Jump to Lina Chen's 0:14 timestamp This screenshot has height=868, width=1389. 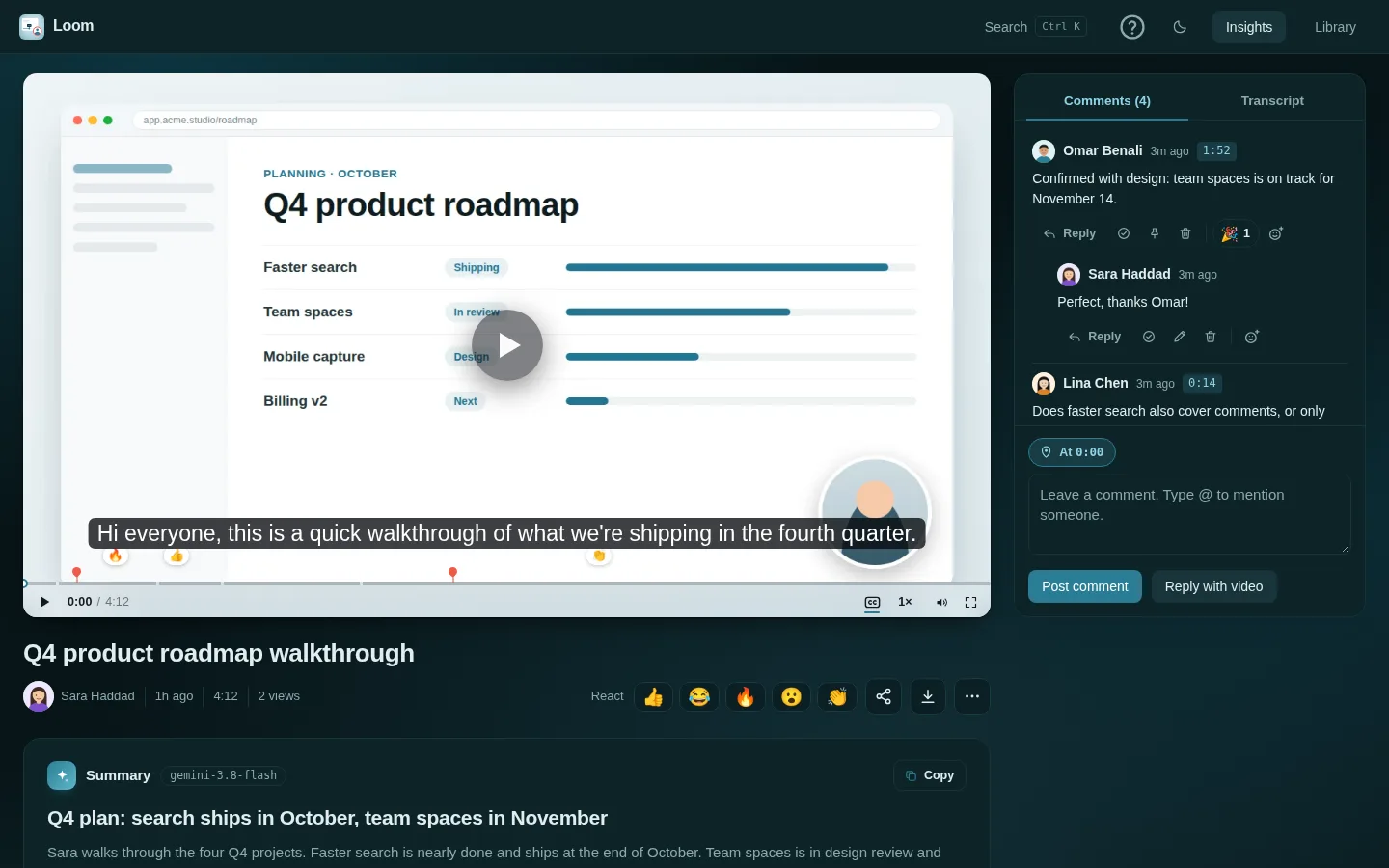point(1202,383)
